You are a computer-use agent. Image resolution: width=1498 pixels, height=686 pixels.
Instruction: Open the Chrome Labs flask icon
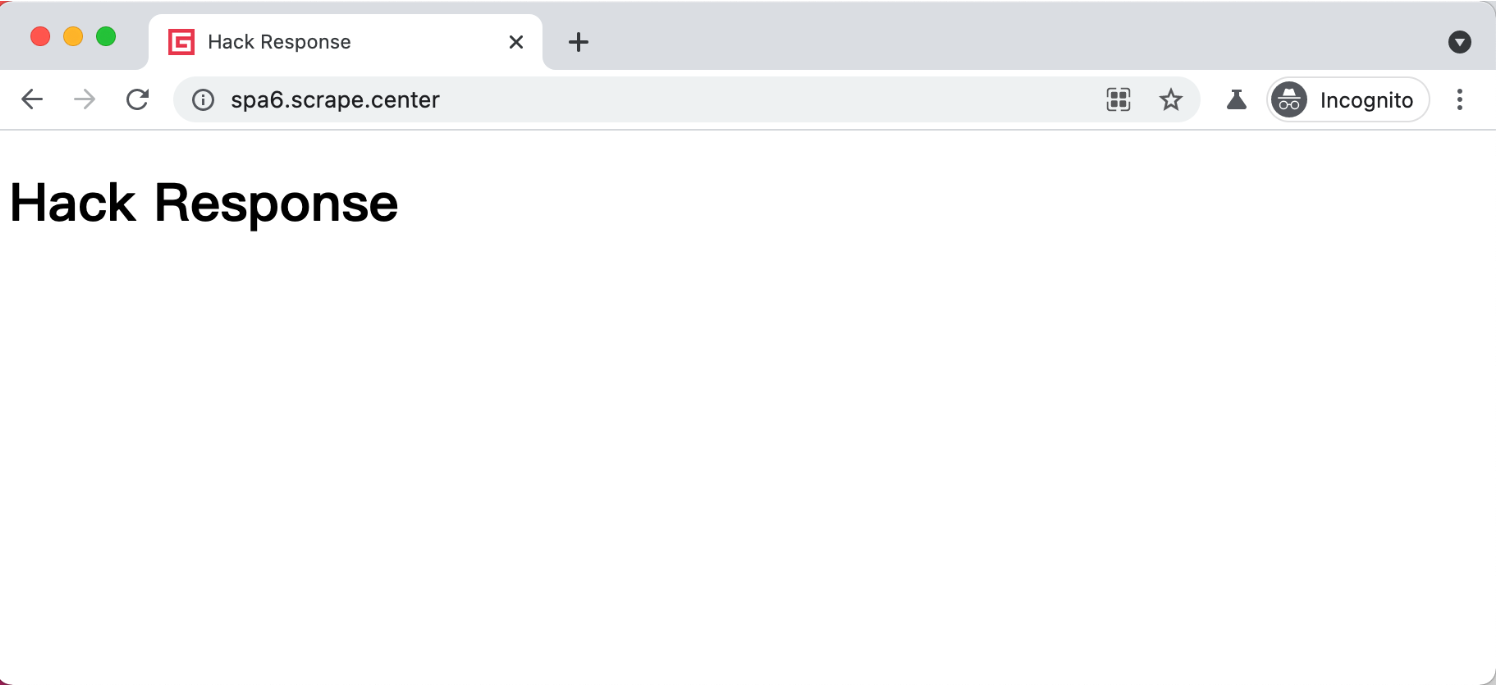click(1237, 99)
